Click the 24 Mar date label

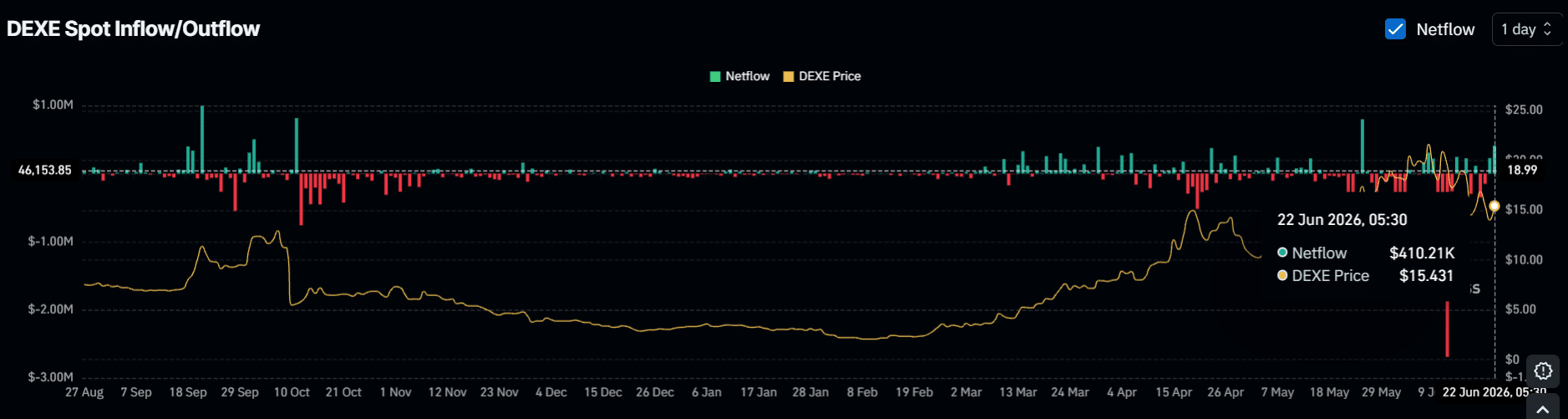[x=1070, y=391]
